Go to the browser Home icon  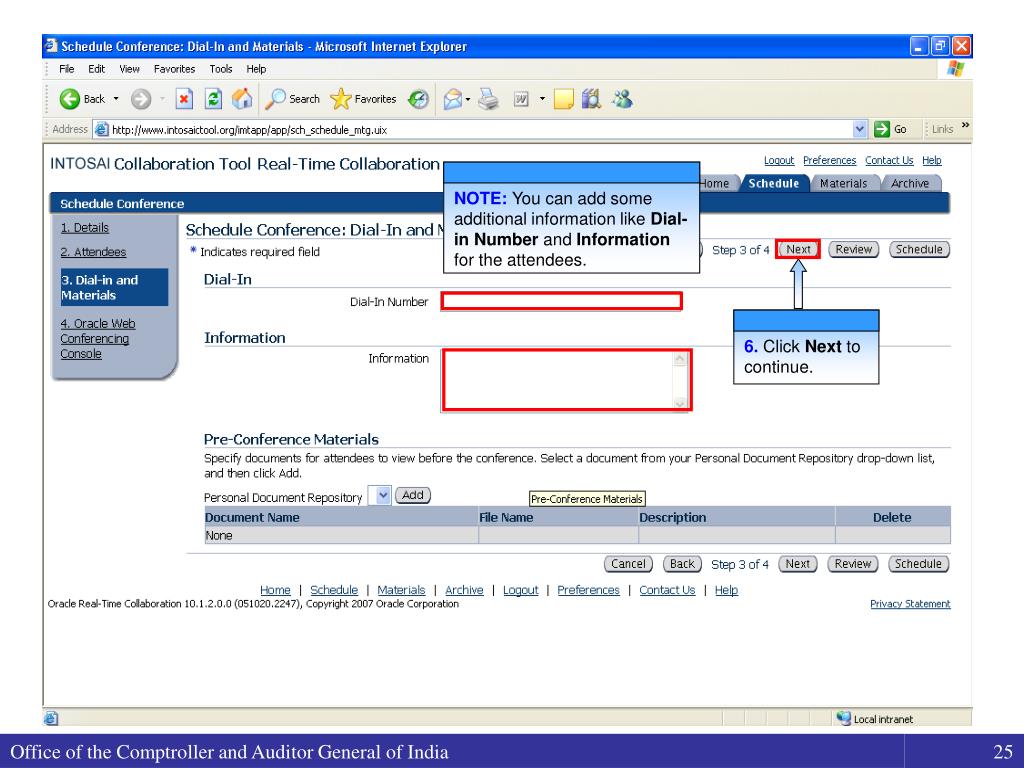242,99
